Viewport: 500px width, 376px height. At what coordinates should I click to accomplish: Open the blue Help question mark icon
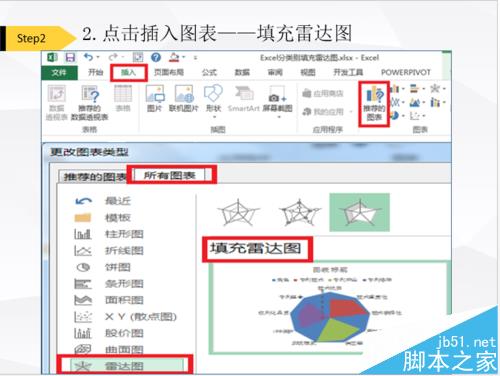tap(156, 57)
